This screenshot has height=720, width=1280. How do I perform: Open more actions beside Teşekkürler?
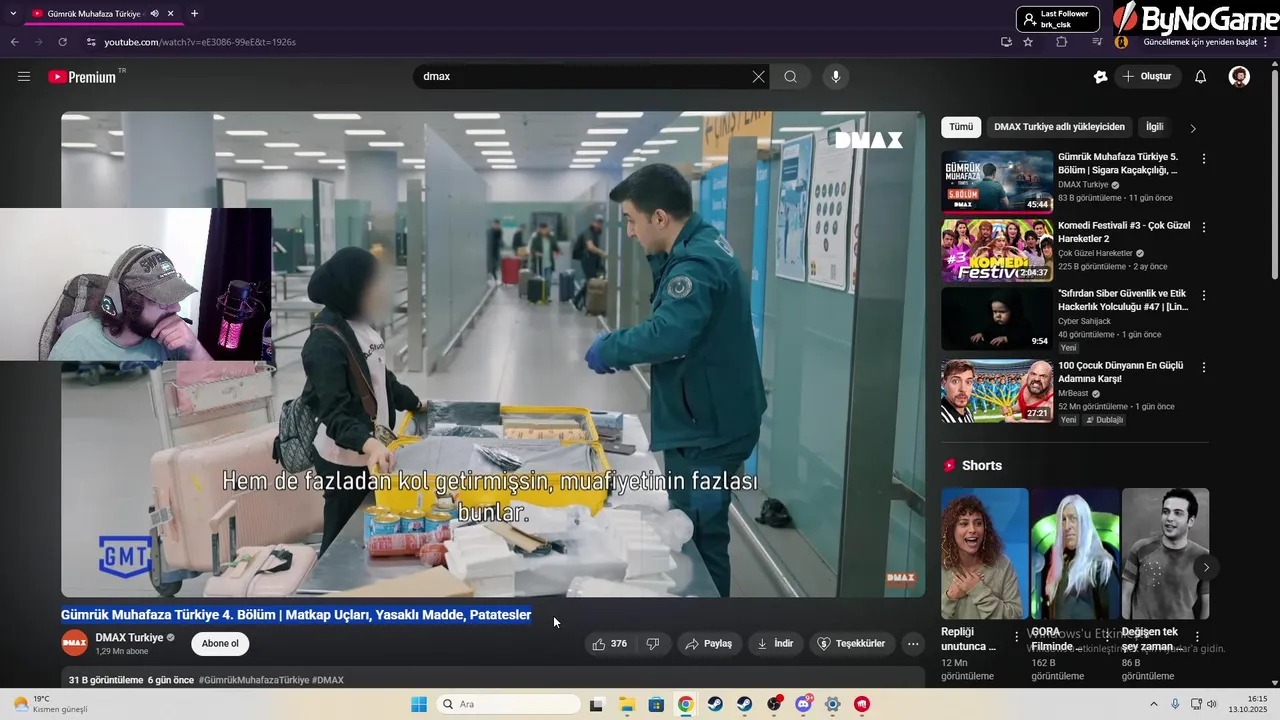[x=913, y=644]
